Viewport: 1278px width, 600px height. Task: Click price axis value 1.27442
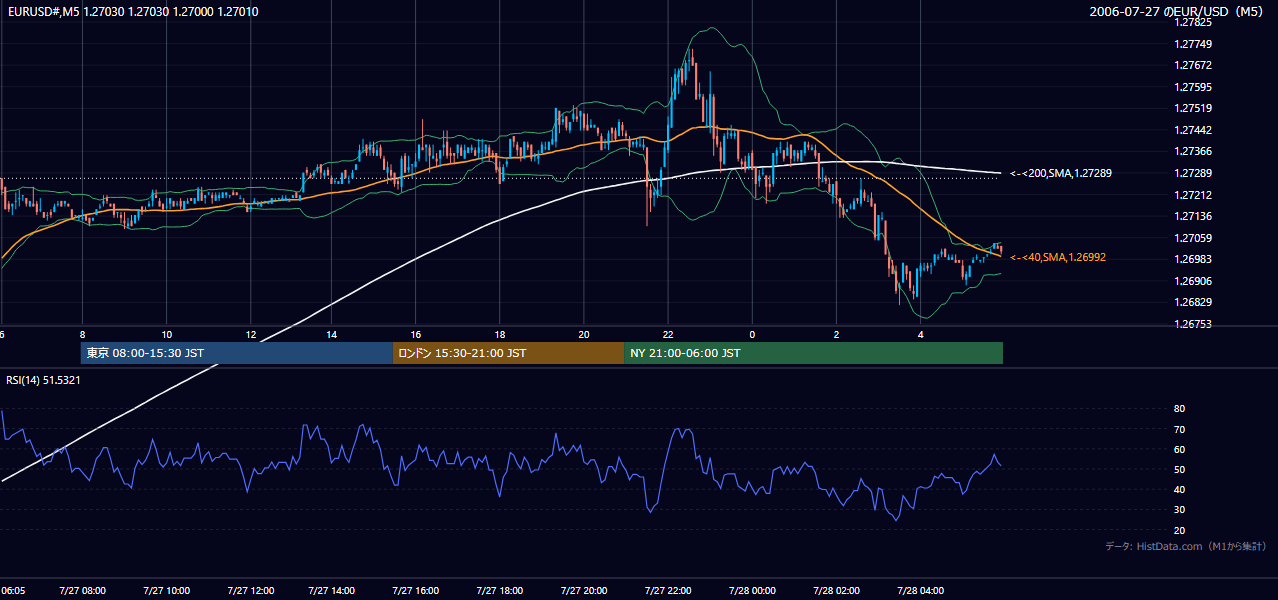pyautogui.click(x=1192, y=130)
